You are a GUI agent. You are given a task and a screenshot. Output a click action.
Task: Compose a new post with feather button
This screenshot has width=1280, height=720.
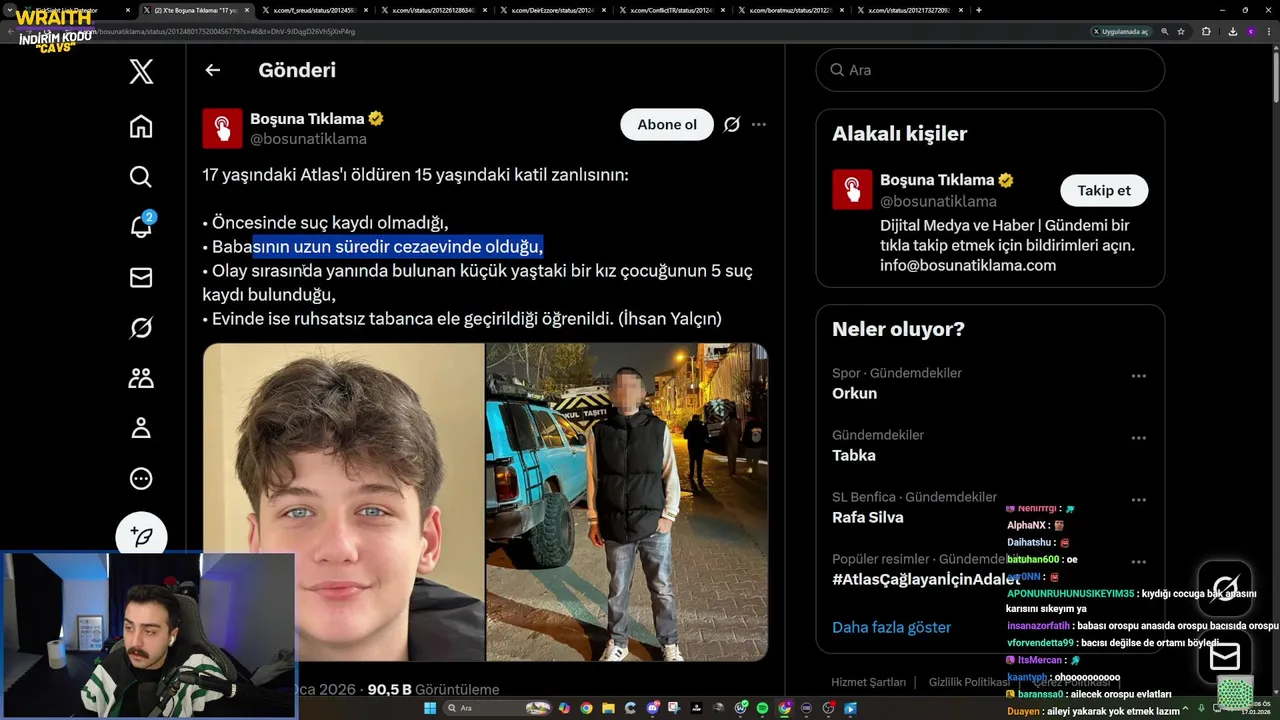pyautogui.click(x=141, y=537)
